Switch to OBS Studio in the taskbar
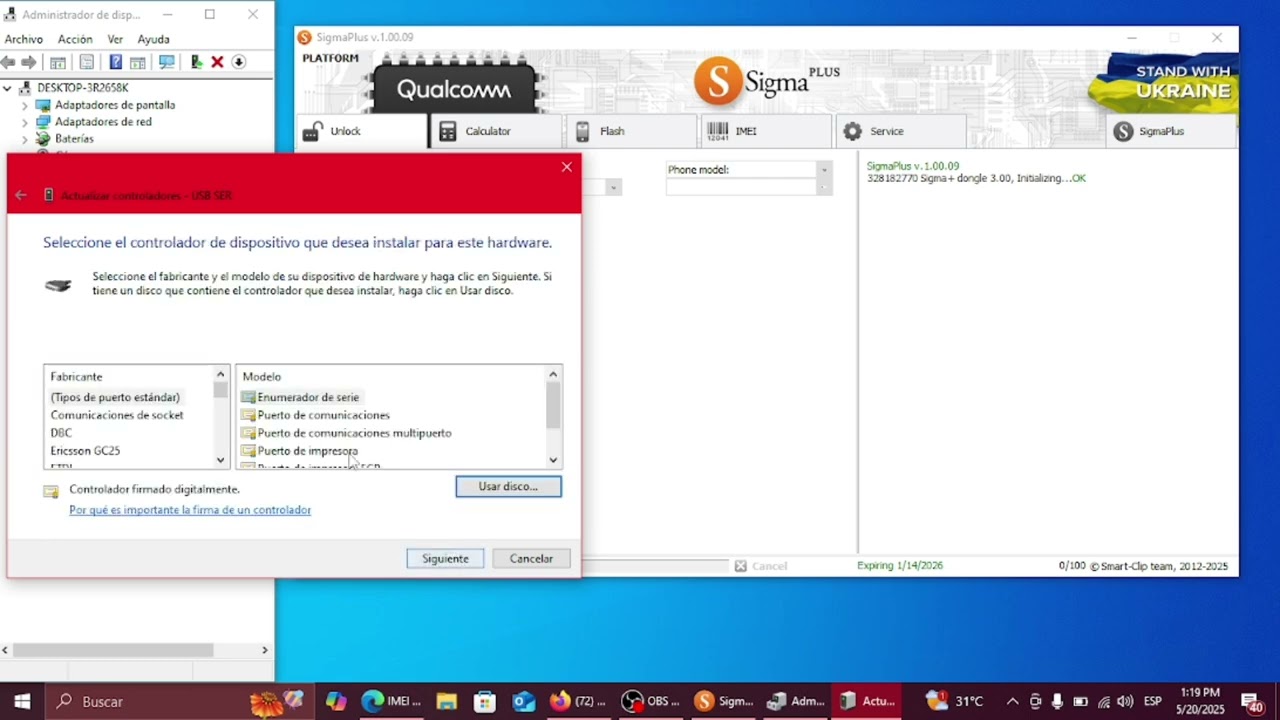The image size is (1280, 720). pyautogui.click(x=650, y=701)
